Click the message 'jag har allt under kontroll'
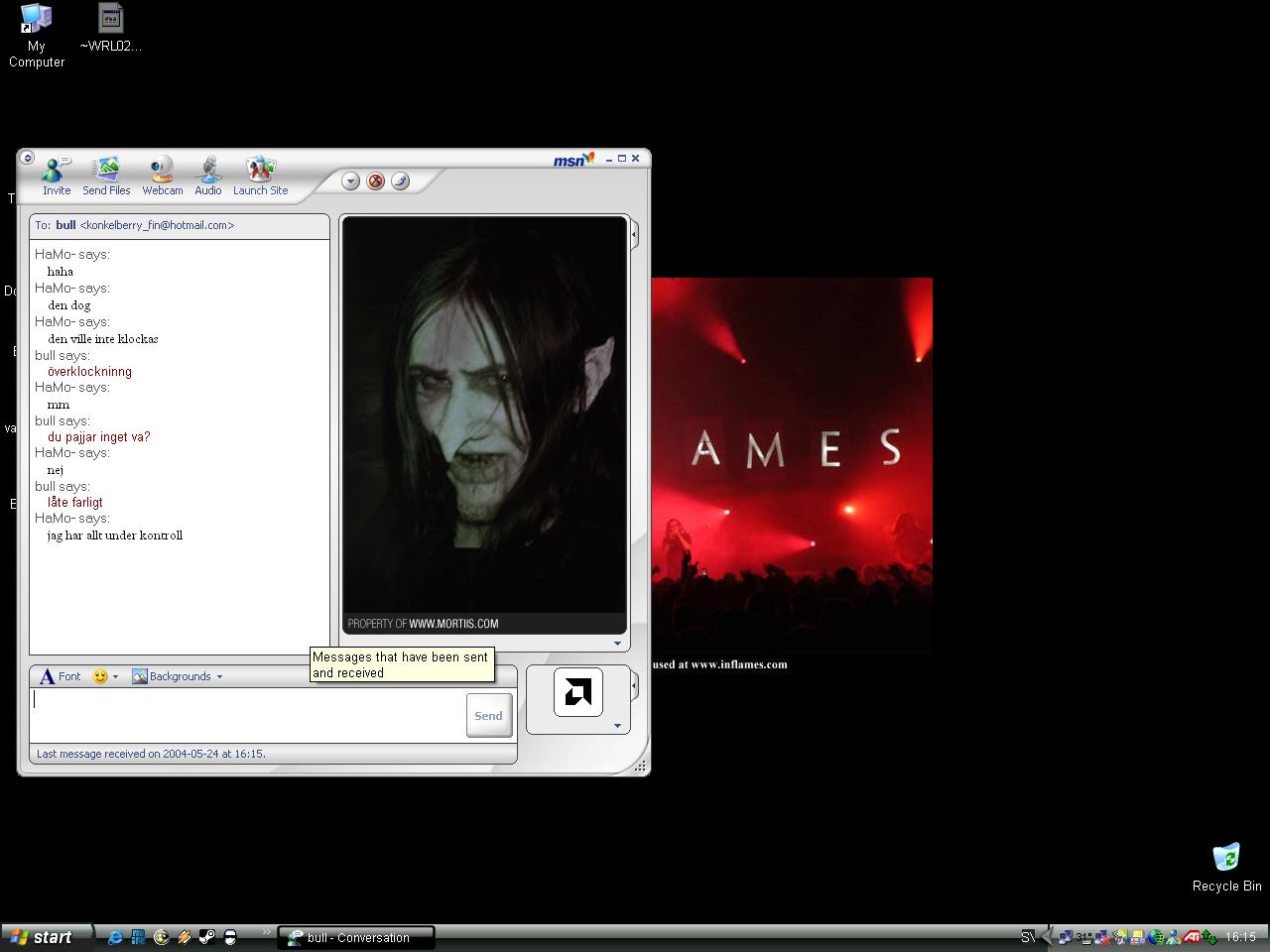1270x952 pixels. (115, 535)
